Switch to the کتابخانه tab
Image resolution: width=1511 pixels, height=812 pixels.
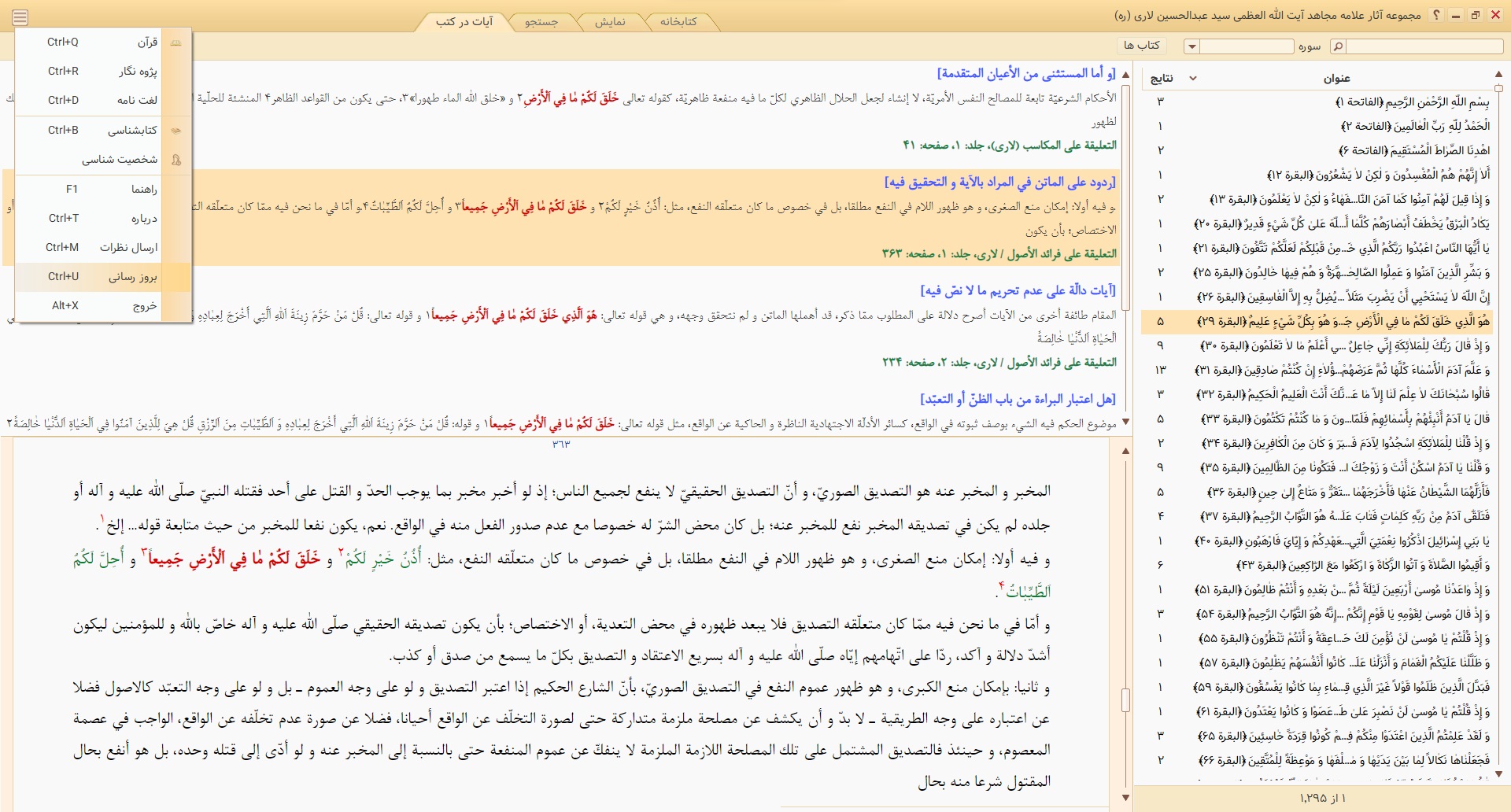pos(678,22)
